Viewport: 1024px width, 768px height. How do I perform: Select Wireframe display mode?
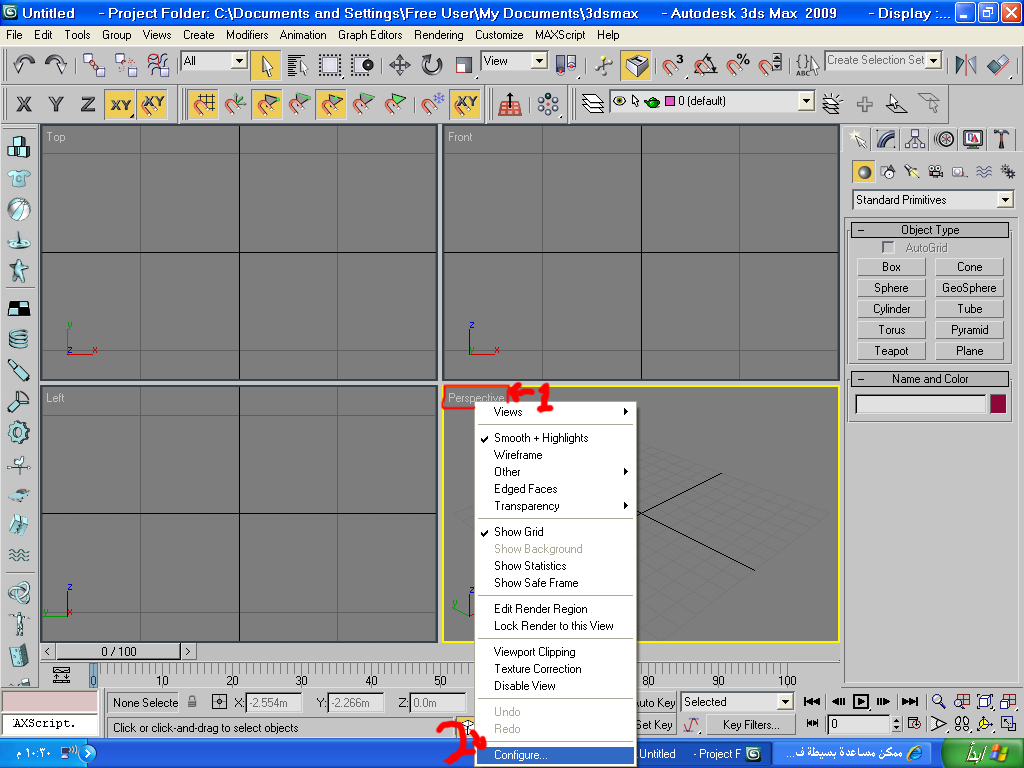(x=556, y=455)
